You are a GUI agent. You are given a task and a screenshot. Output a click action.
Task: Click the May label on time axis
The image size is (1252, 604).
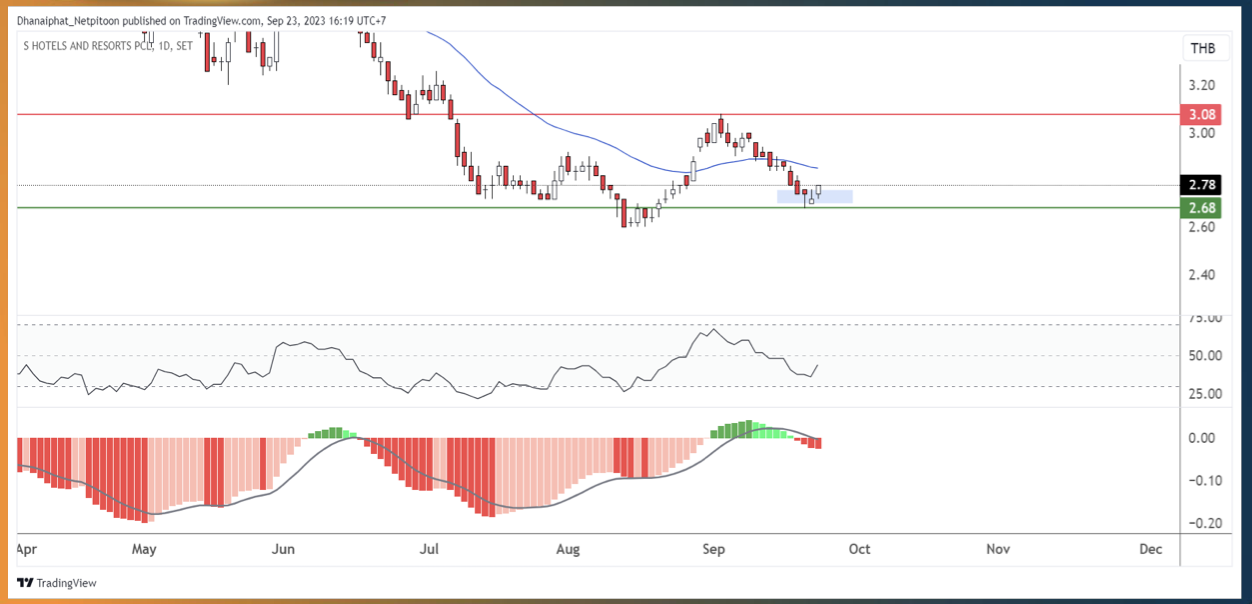(x=144, y=550)
